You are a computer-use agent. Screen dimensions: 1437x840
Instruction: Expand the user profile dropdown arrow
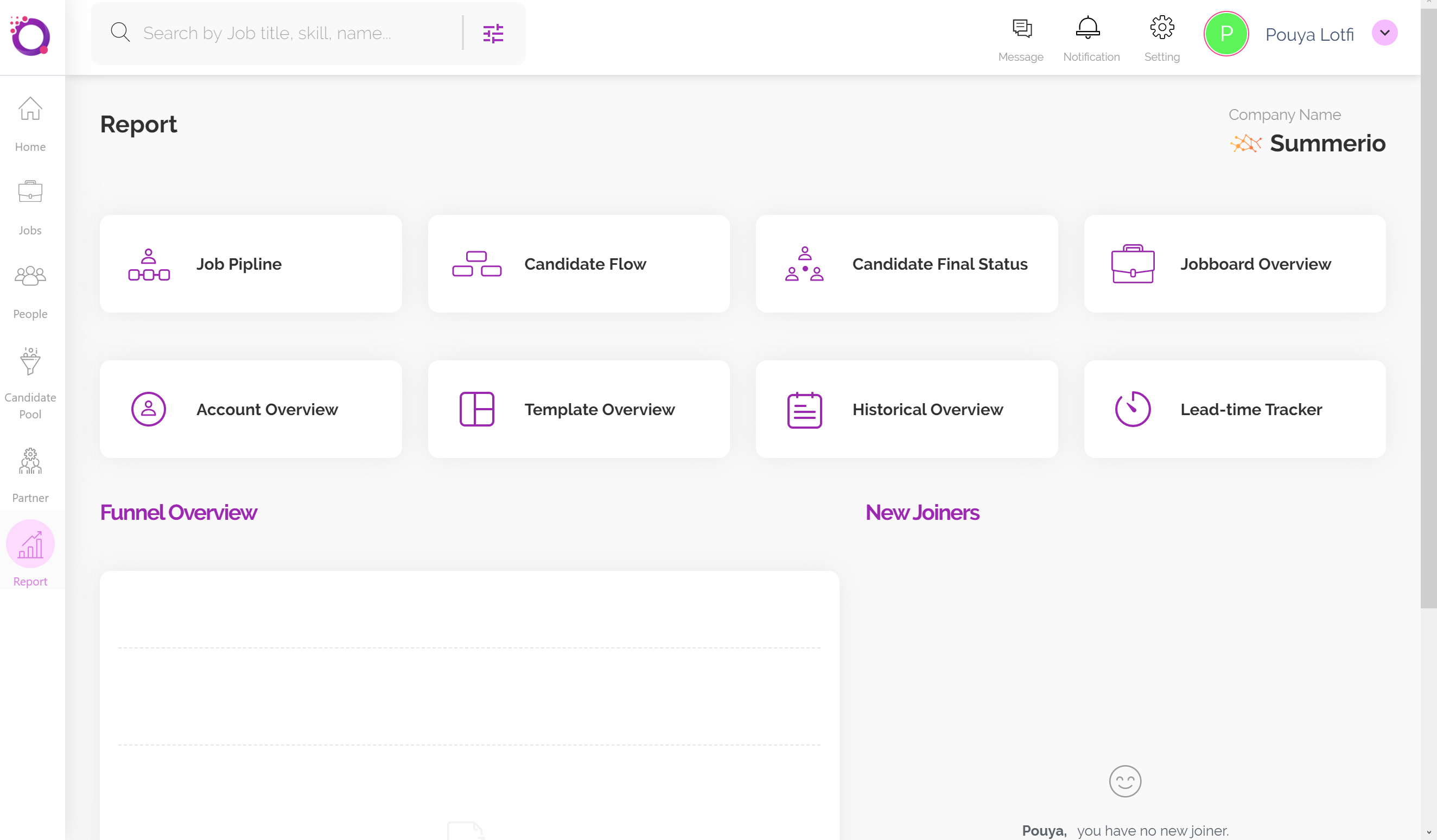tap(1384, 33)
